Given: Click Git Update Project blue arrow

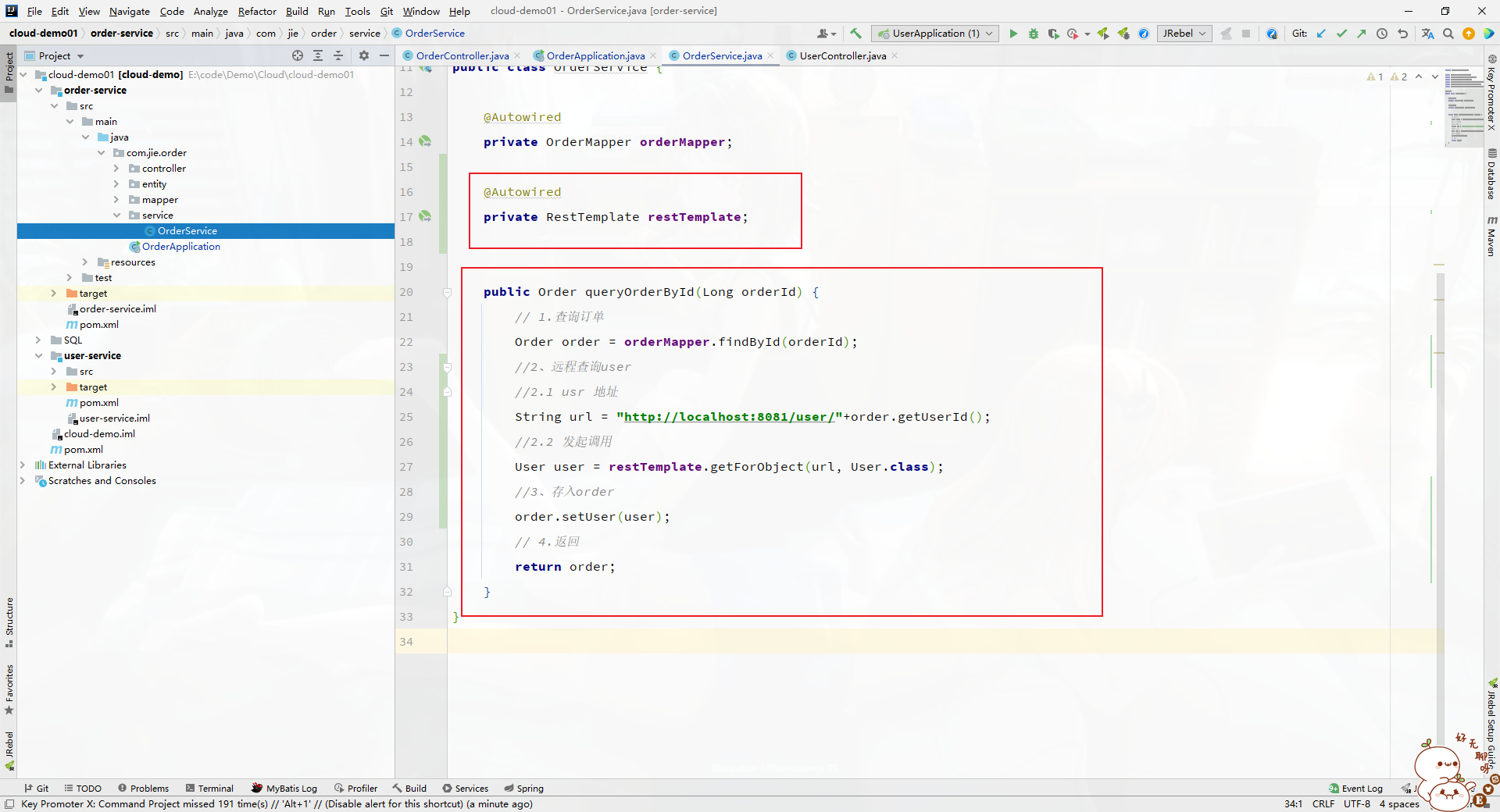Looking at the screenshot, I should pos(1321,34).
